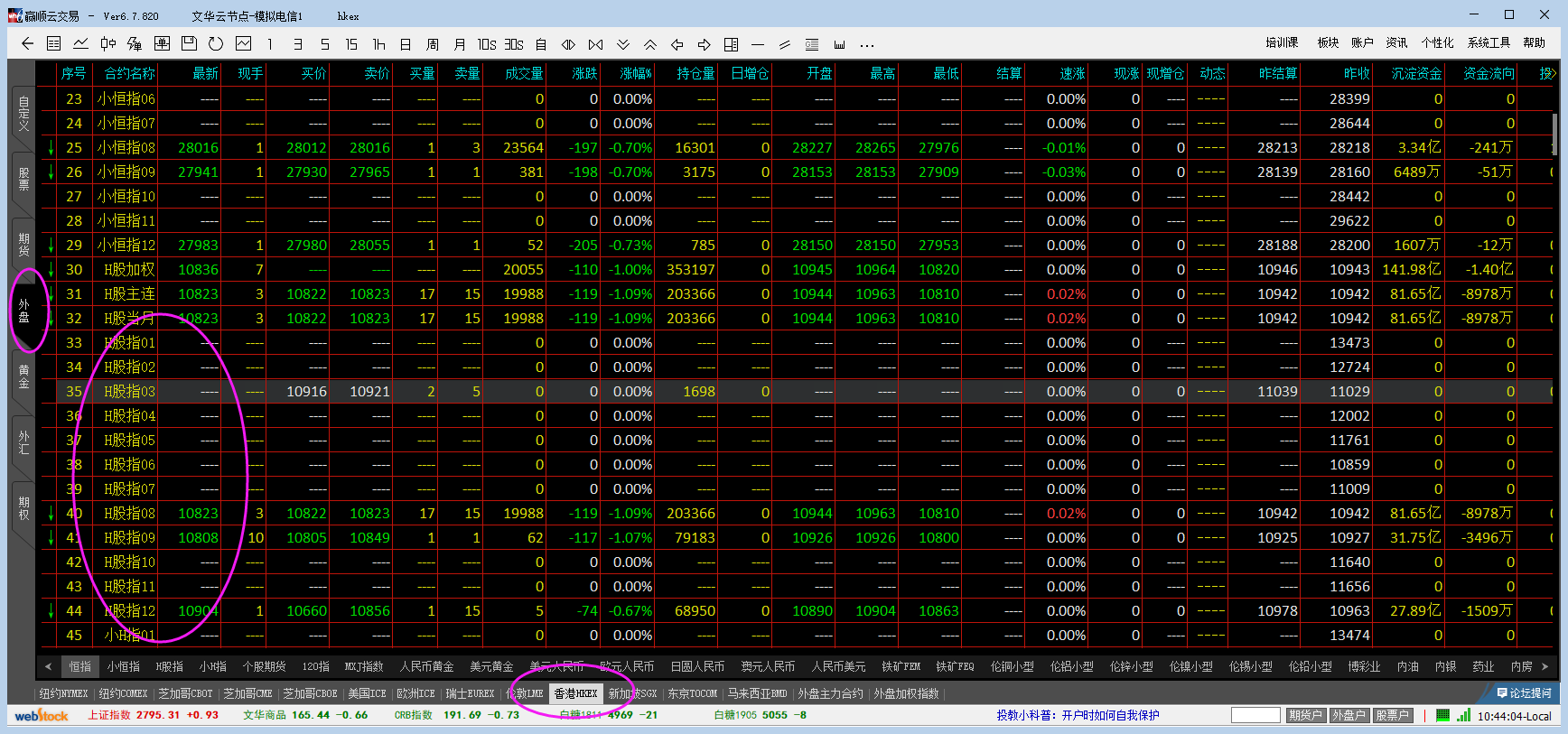The height and width of the screenshot is (734, 1568).
Task: Select the 1h period toolbar icon
Action: pos(378,43)
